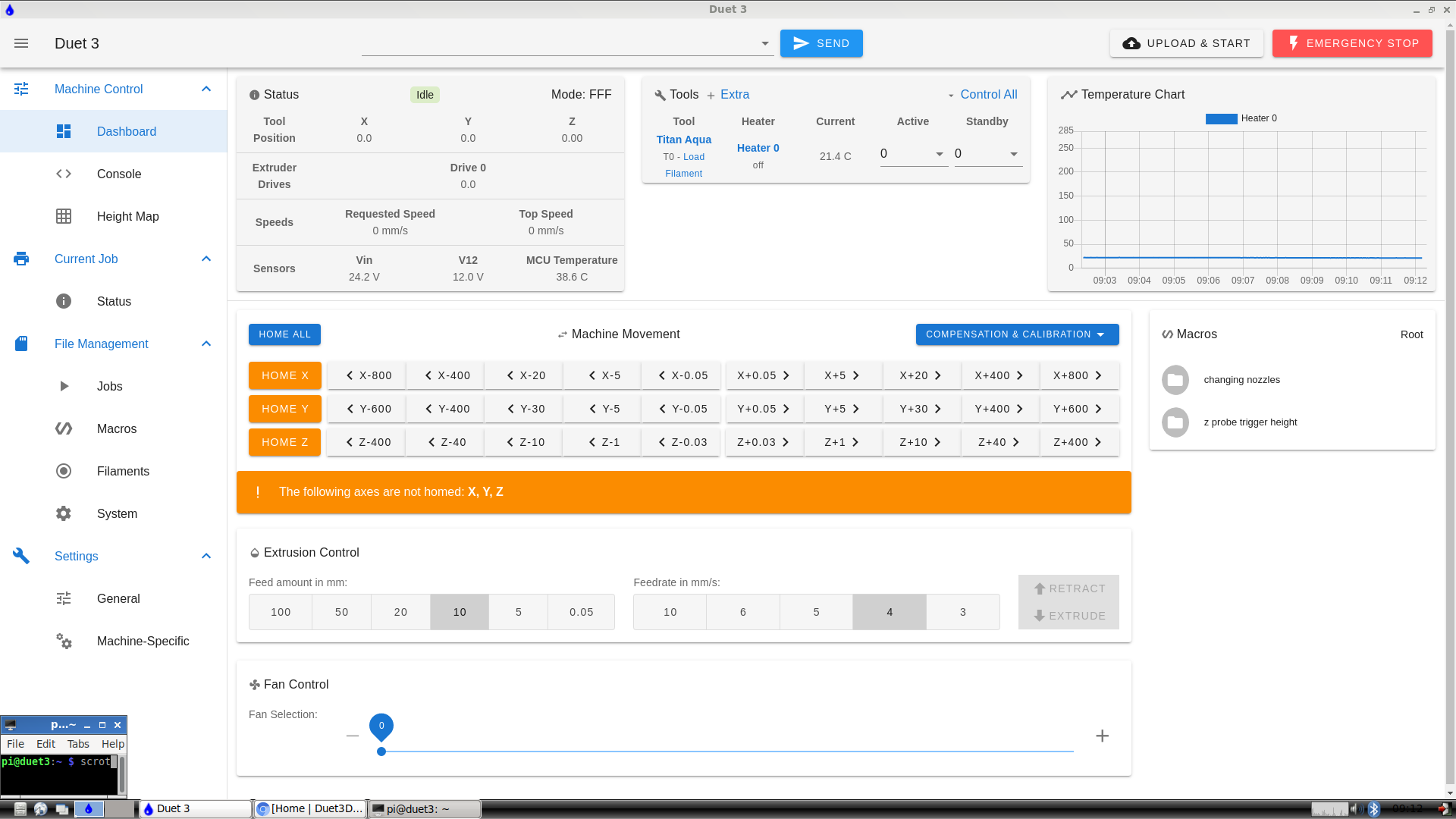The image size is (1456, 819).
Task: Click the Temperature Chart line icon
Action: (1068, 95)
